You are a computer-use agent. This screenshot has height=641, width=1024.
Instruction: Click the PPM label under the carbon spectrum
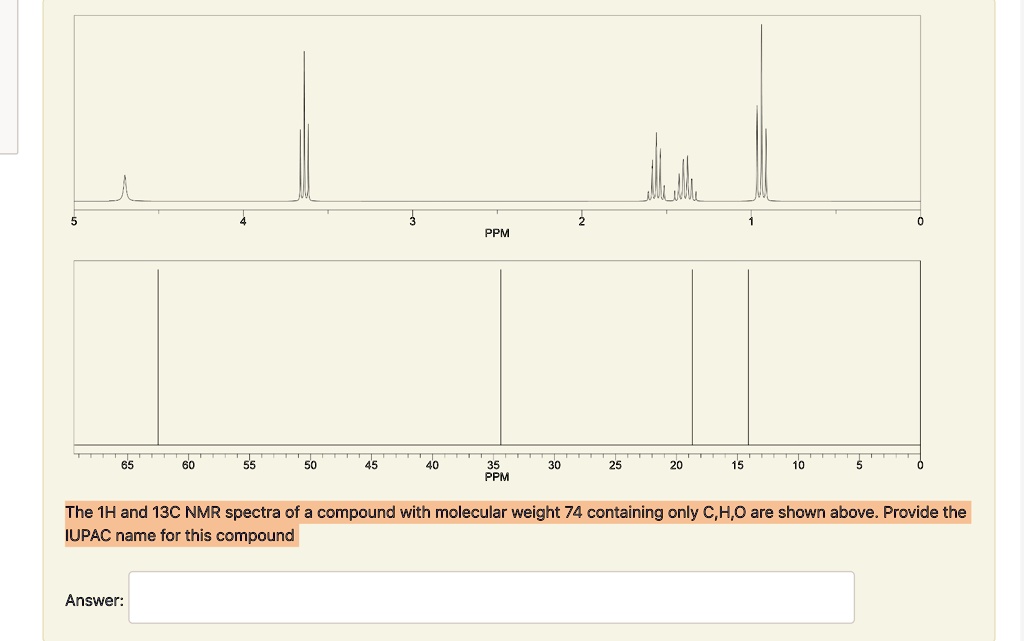(x=497, y=477)
